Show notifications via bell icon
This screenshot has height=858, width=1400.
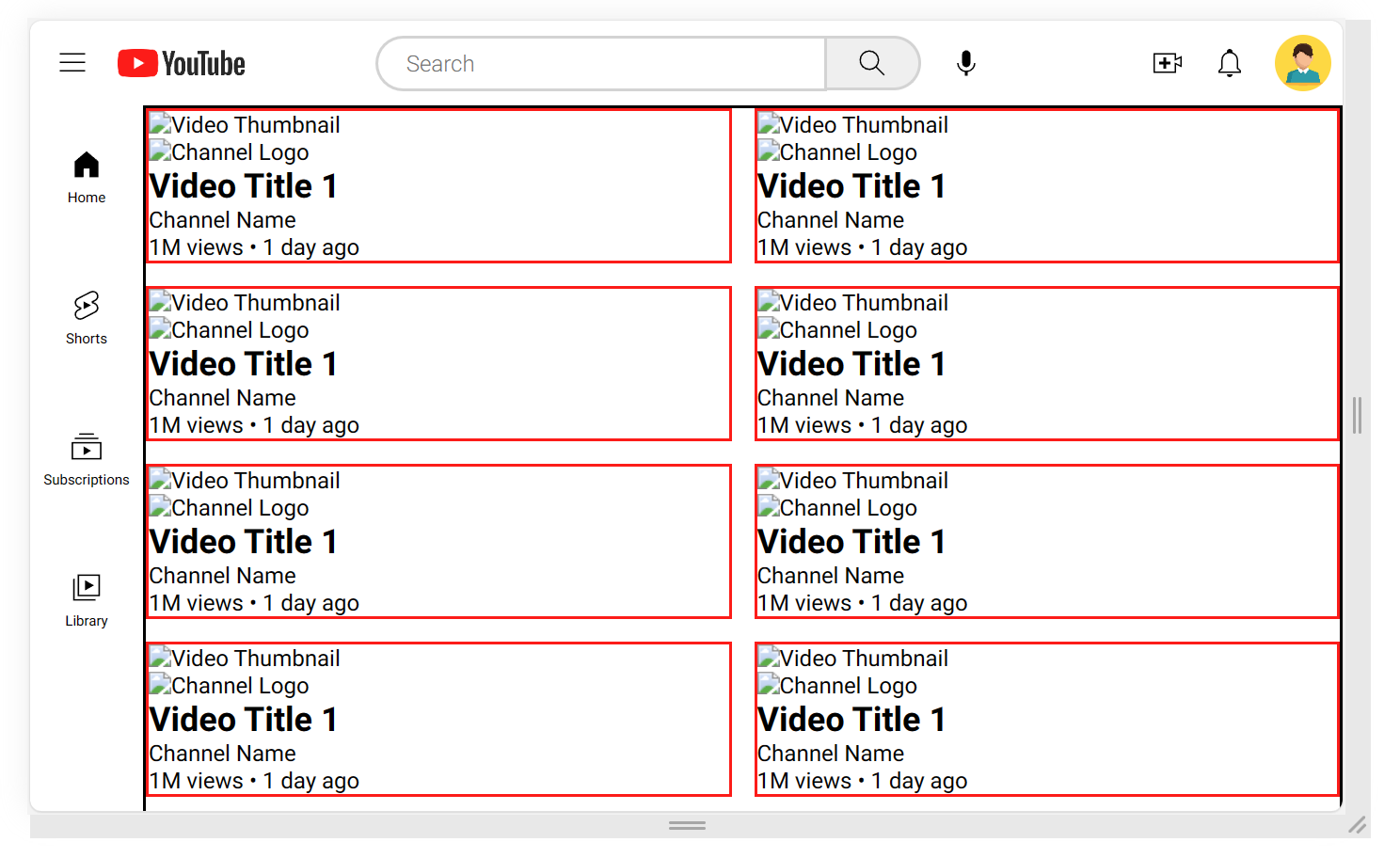(1229, 63)
